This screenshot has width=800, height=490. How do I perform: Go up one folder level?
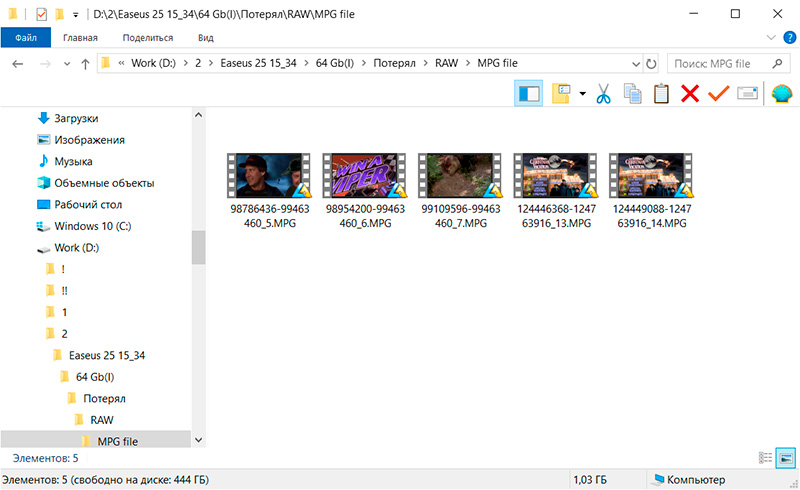(85, 64)
